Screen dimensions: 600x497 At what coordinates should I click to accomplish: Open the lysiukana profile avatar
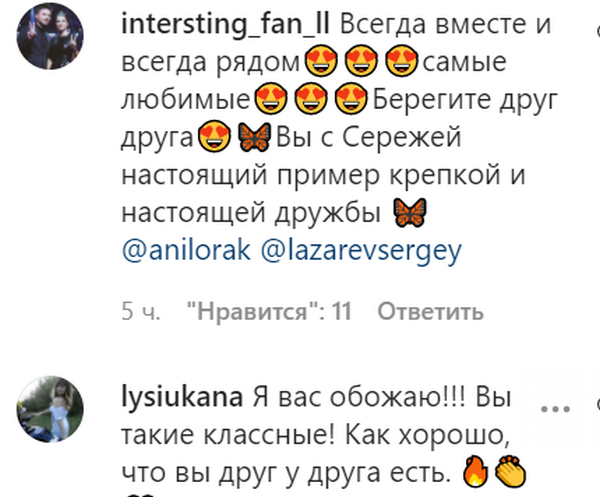50,409
